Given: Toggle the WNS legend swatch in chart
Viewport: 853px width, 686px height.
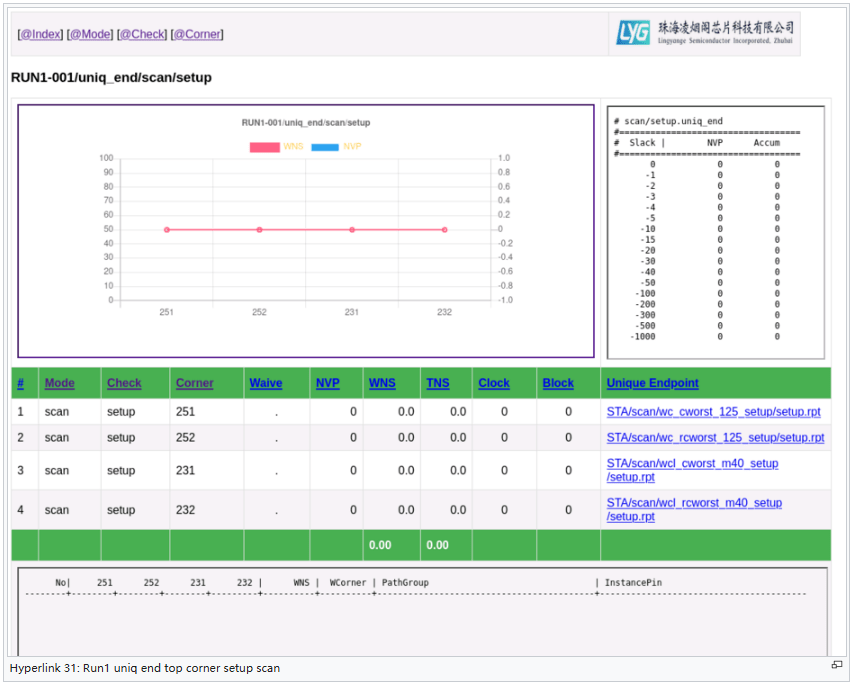Looking at the screenshot, I should [264, 147].
